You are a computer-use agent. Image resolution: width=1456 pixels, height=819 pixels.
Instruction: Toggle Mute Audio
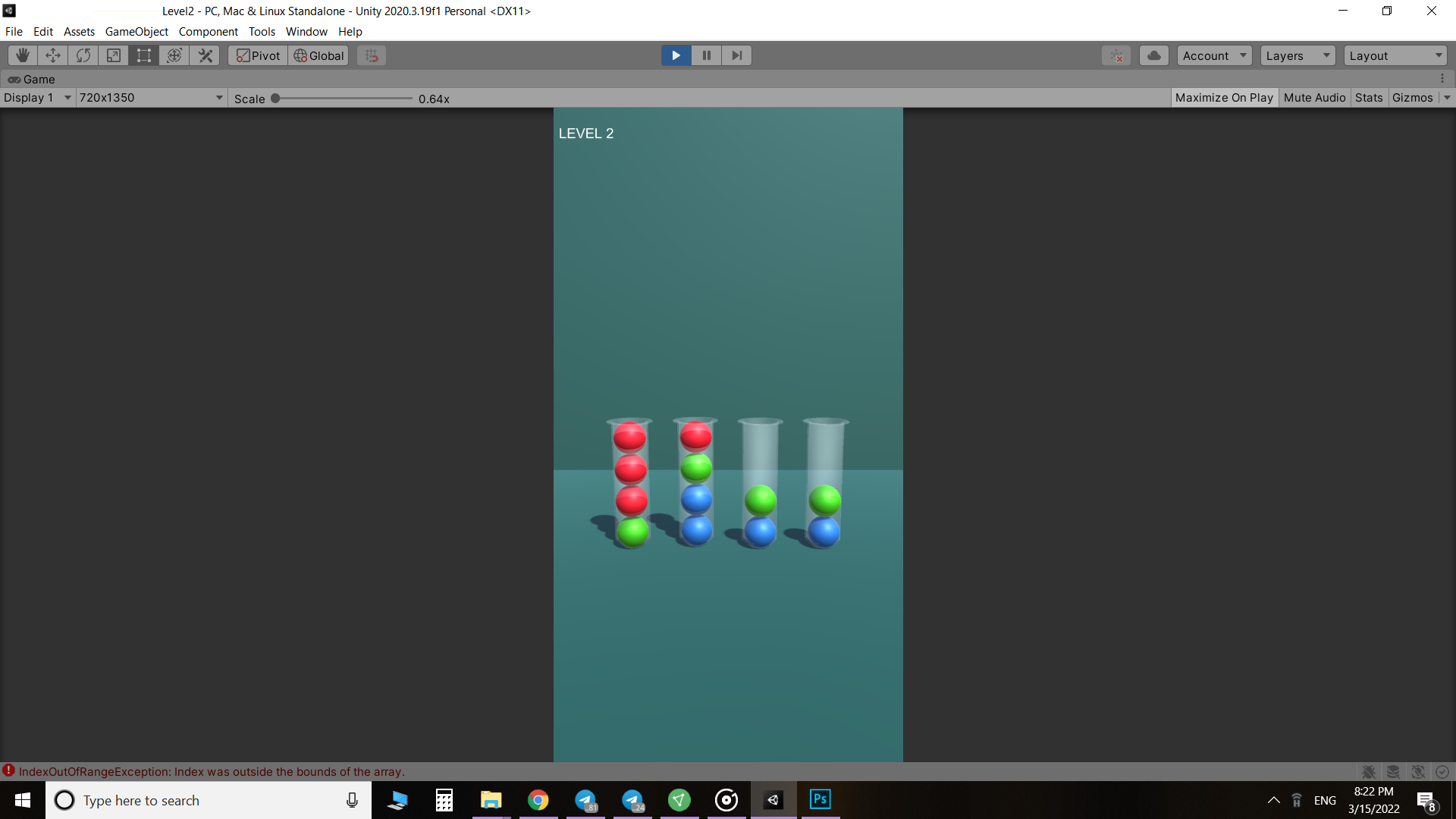[1314, 98]
